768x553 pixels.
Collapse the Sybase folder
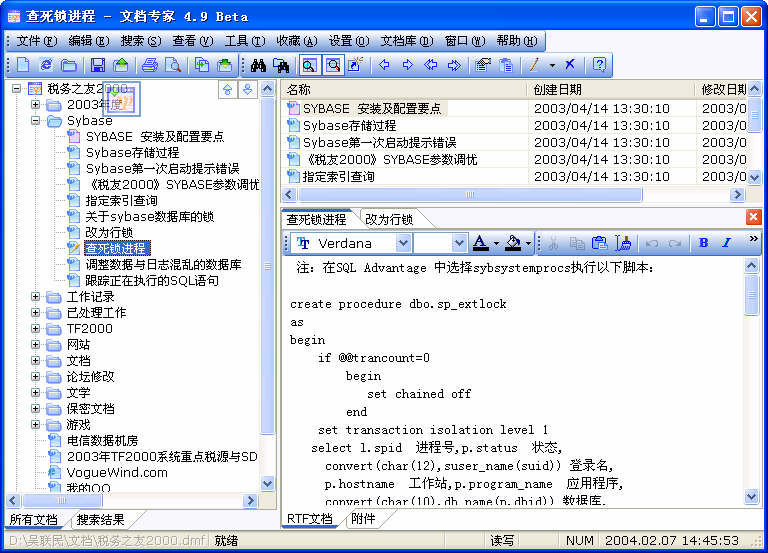(35, 120)
